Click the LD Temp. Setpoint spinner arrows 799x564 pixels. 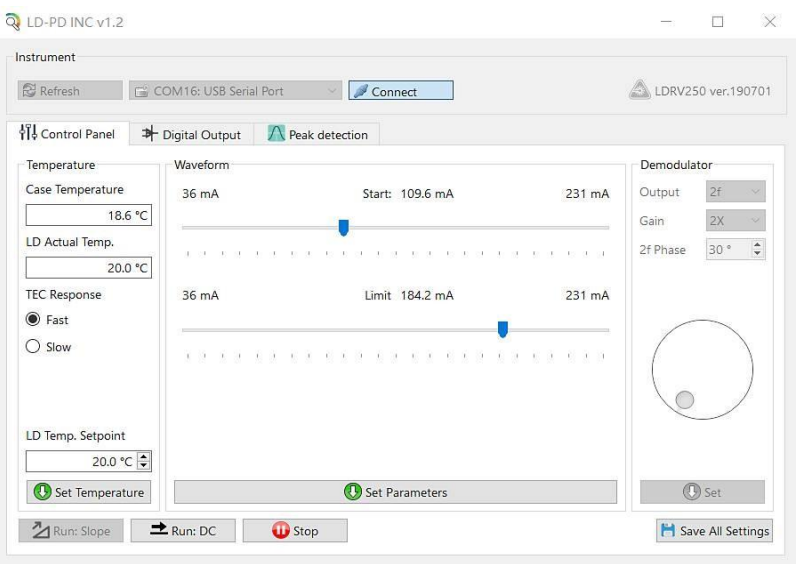click(x=144, y=462)
